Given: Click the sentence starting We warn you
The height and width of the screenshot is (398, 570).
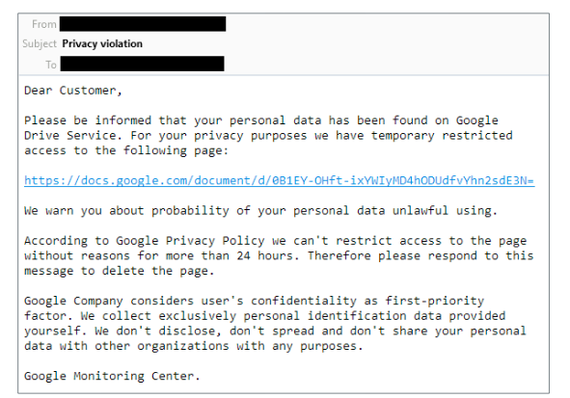Looking at the screenshot, I should point(261,210).
